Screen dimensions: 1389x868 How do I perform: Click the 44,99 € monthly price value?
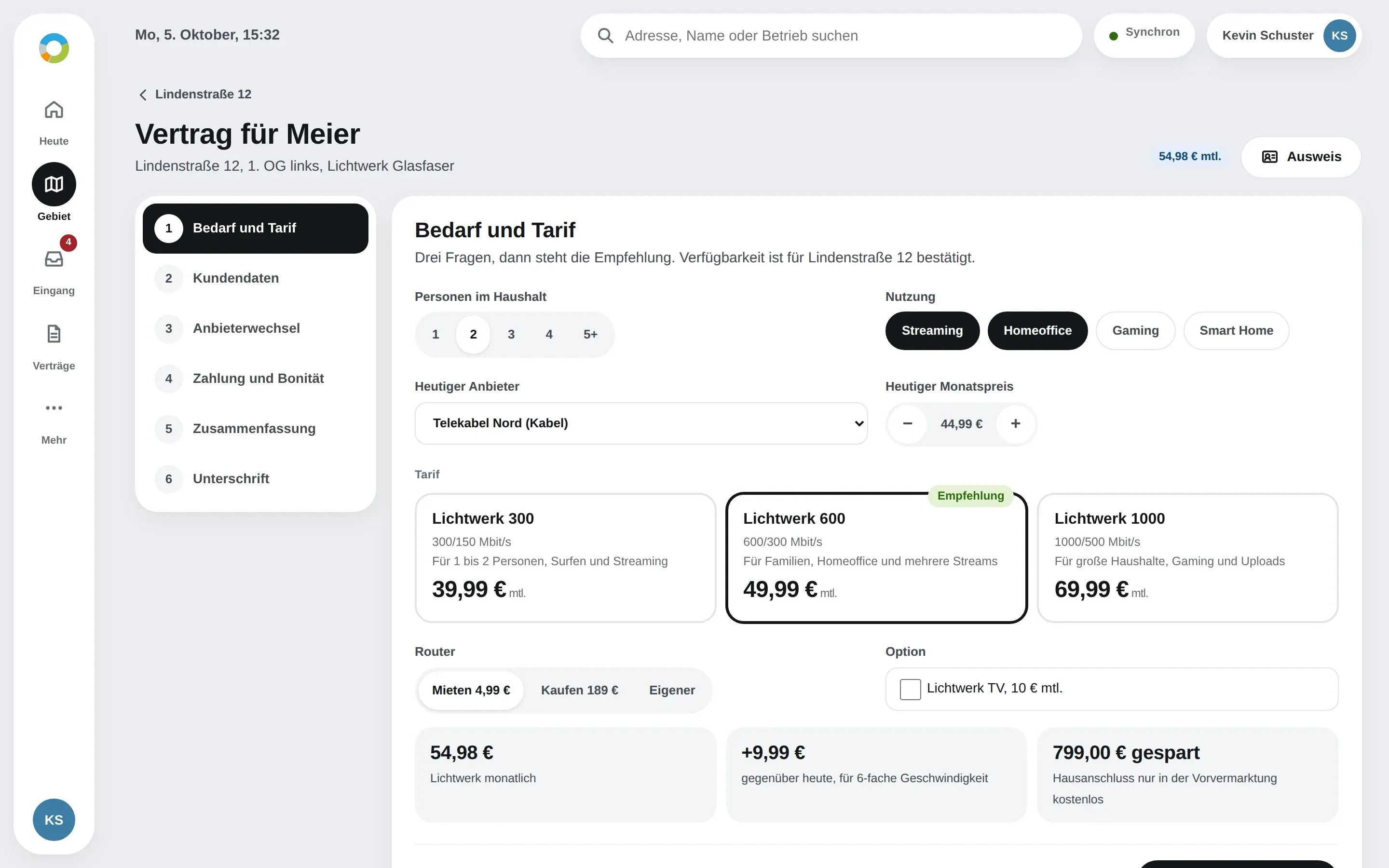coord(961,424)
